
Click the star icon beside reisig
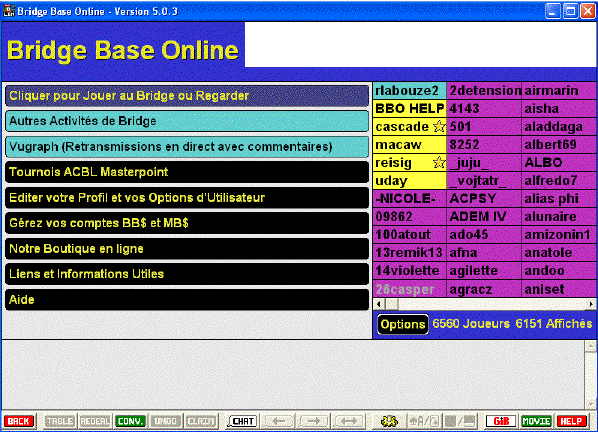(440, 162)
